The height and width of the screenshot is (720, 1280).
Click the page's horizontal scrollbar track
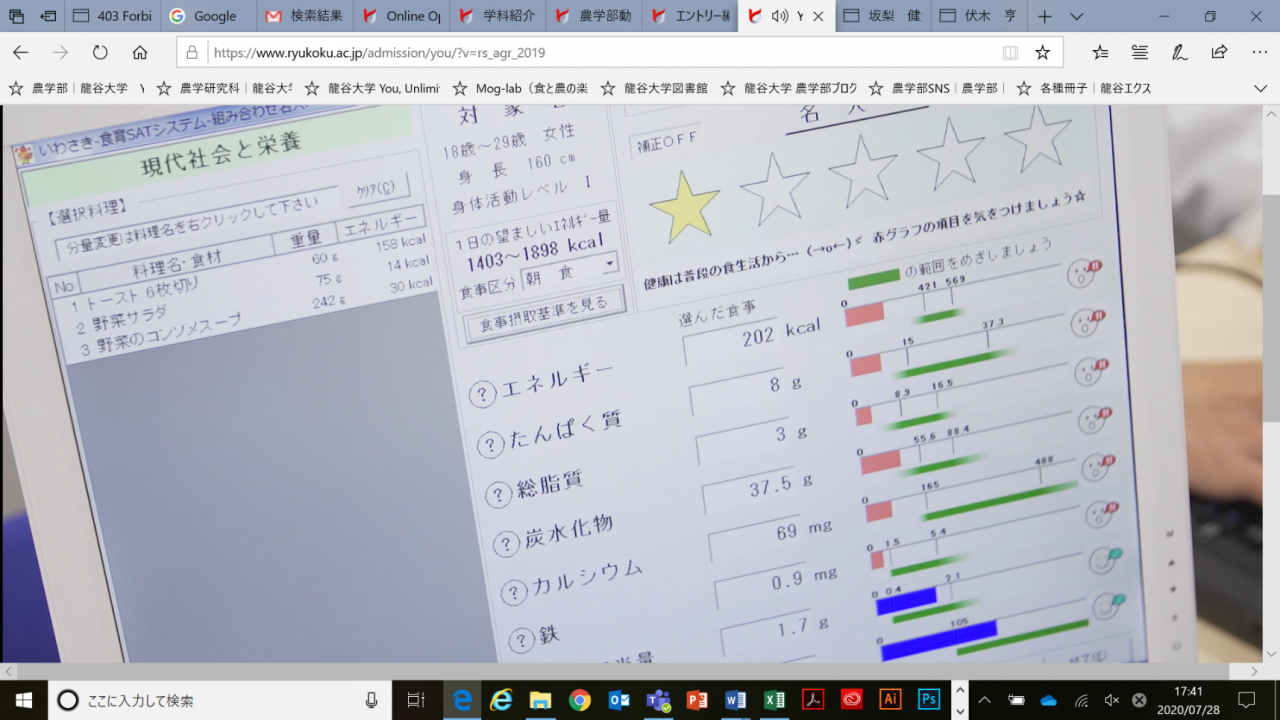(x=631, y=671)
